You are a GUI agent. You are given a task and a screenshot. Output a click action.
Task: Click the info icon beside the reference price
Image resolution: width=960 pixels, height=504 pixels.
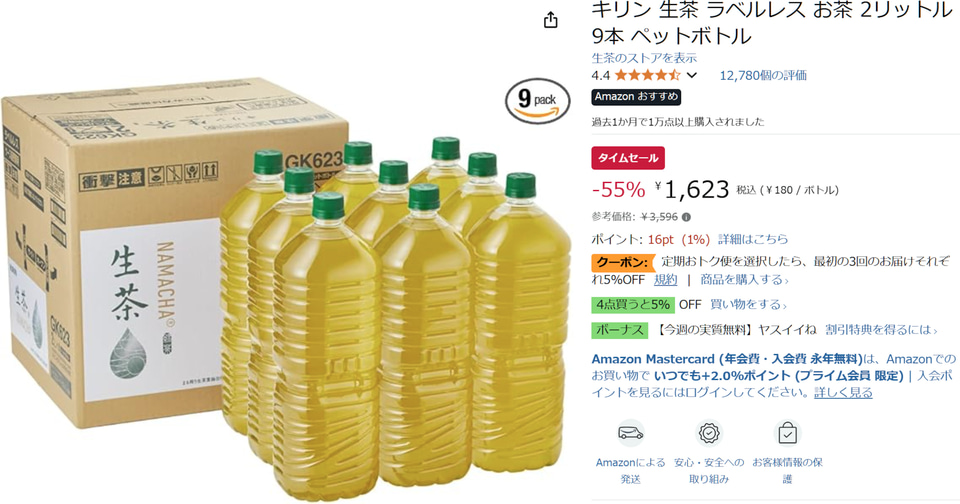click(686, 217)
